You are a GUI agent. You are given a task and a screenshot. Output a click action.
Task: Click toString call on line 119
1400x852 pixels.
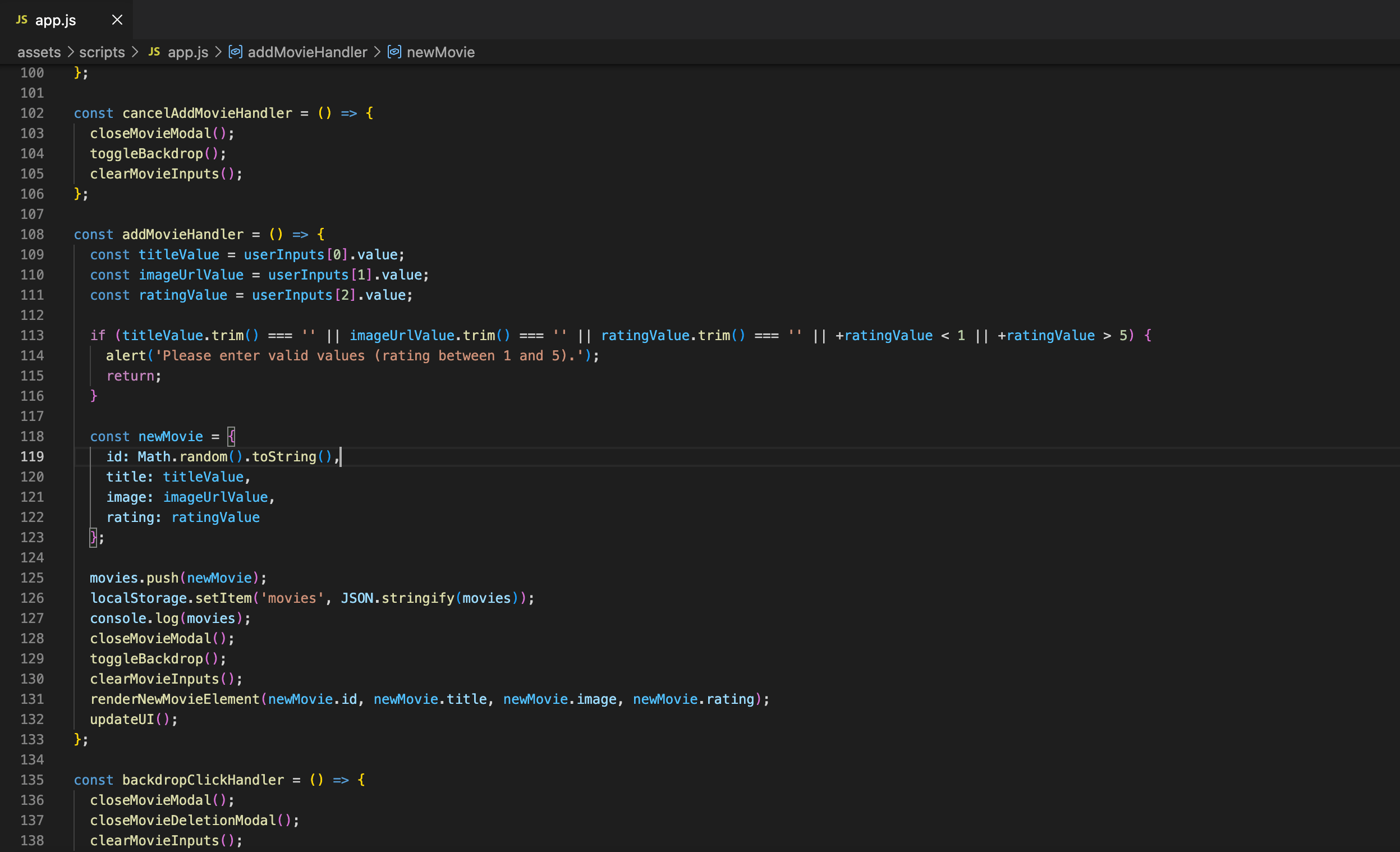(x=284, y=456)
